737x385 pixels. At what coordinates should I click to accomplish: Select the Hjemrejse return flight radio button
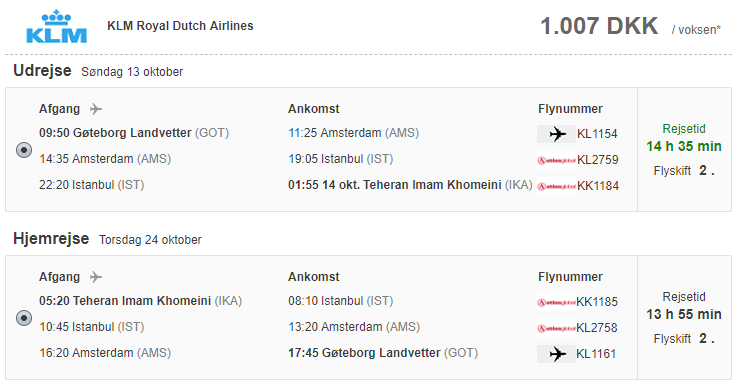coord(24,318)
